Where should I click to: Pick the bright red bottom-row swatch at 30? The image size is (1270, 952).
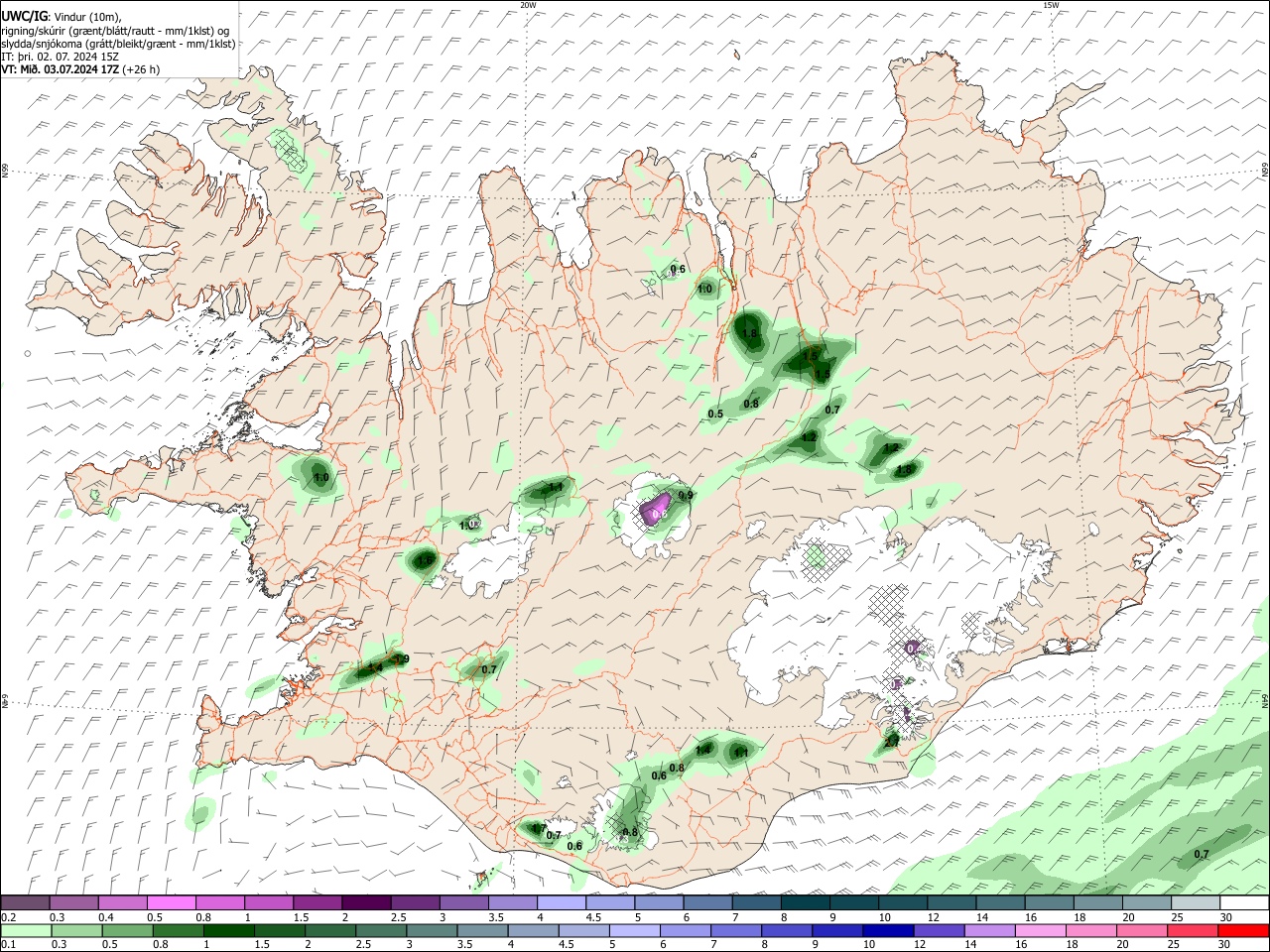coord(1244,930)
